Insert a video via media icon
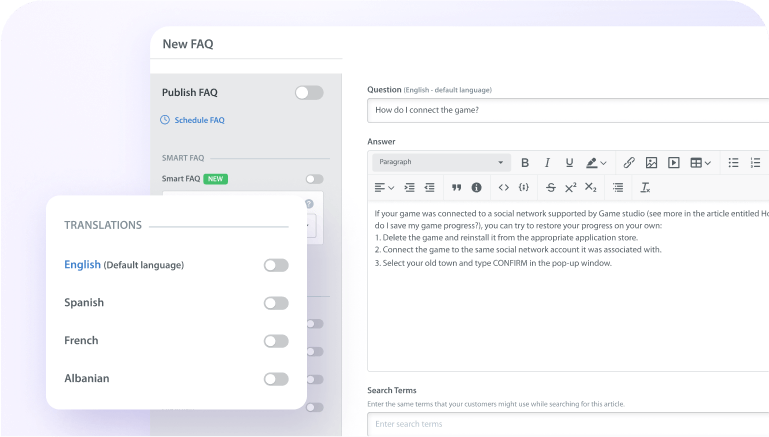Viewport: 769px width, 437px height. (674, 162)
